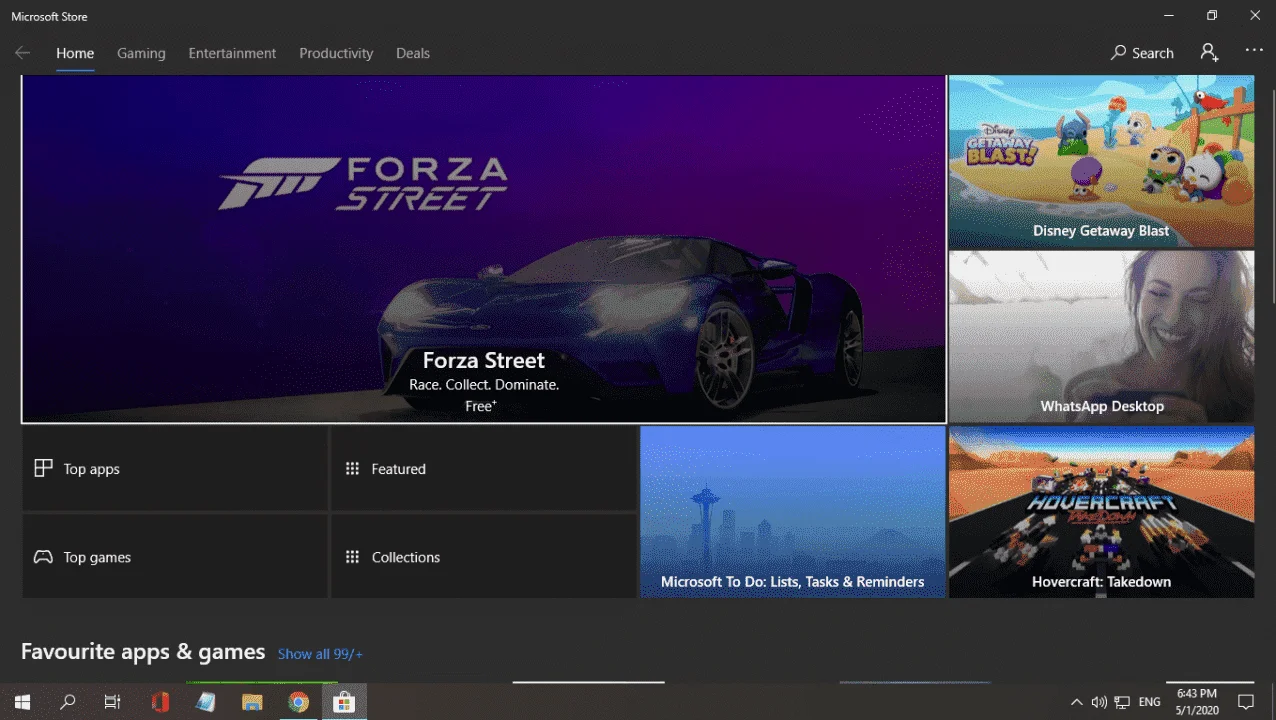Open the Search magnifier in Store
Viewport: 1276px width, 720px height.
pos(1141,53)
